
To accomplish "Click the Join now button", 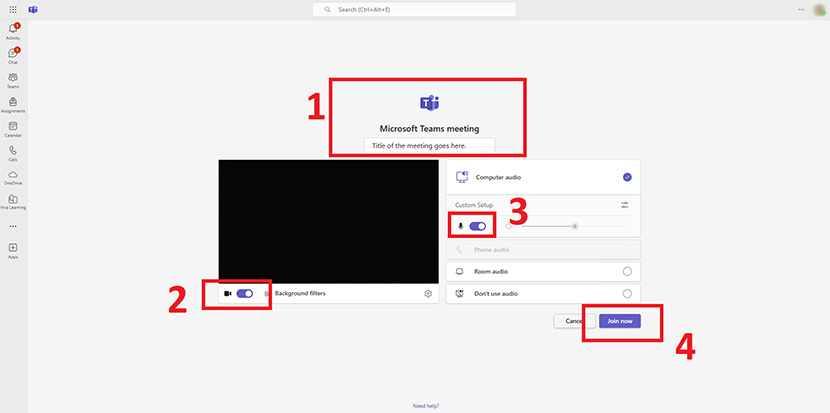I will (x=619, y=321).
